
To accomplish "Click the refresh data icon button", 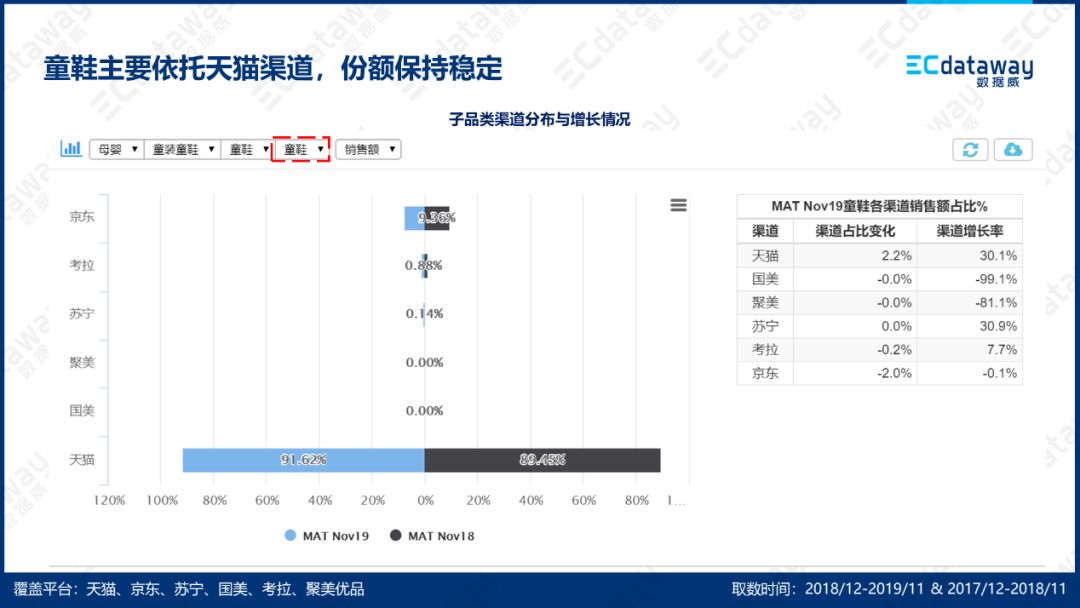I will (970, 149).
